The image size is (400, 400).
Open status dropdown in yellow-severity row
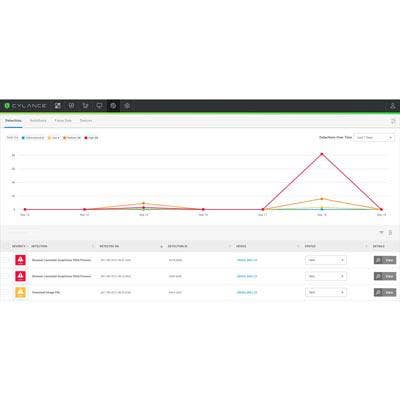coord(326,292)
